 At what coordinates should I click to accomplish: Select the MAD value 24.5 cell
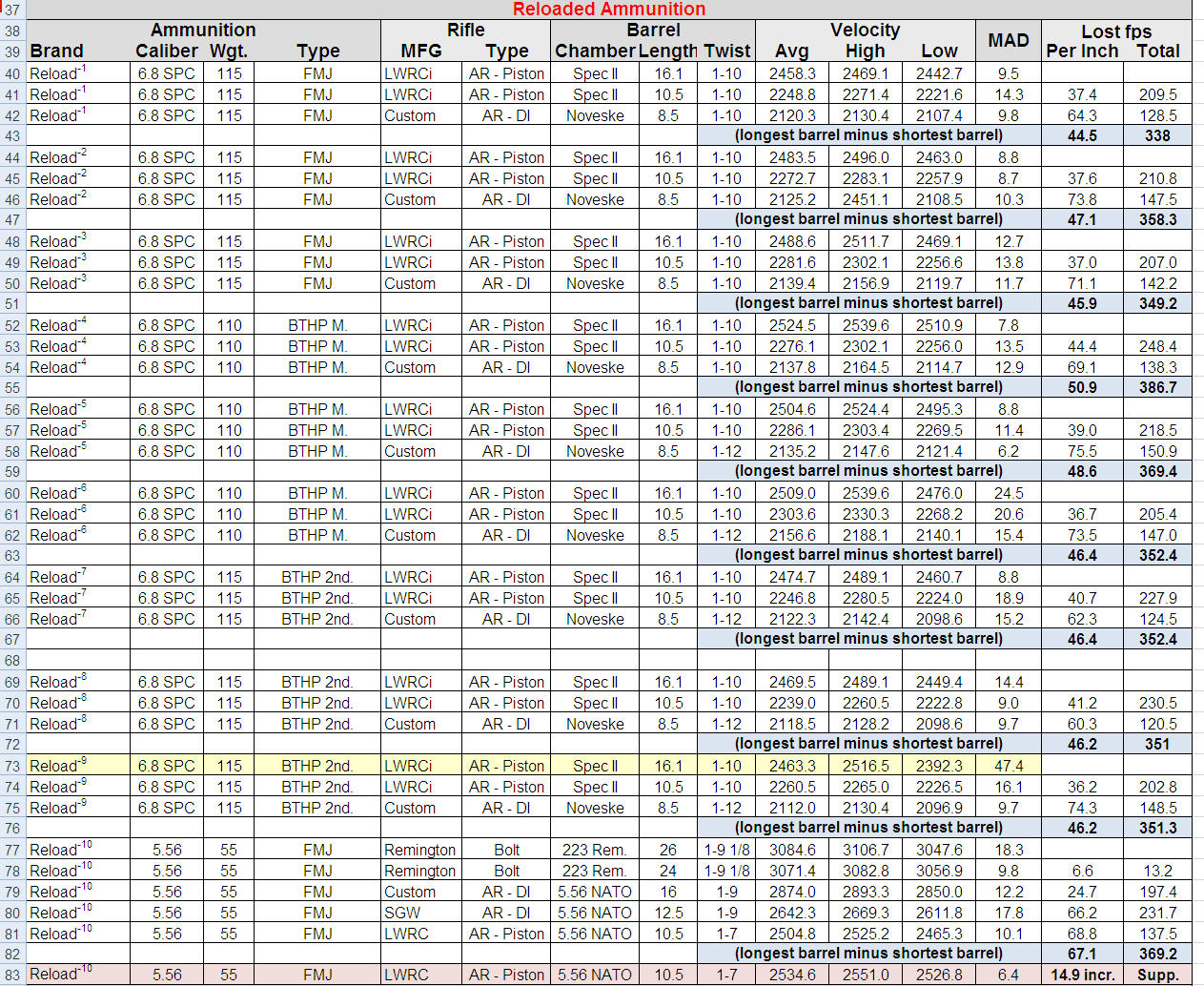pyautogui.click(x=1008, y=493)
